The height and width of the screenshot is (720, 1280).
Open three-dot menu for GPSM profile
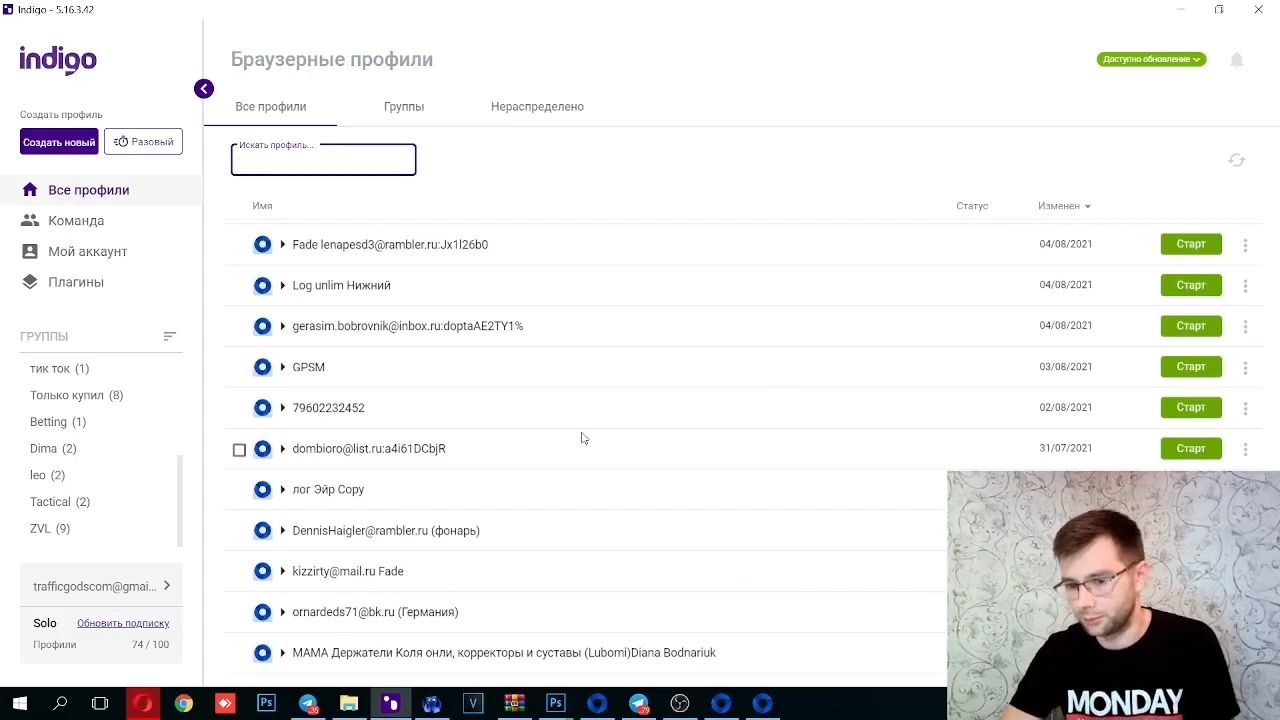tap(1245, 368)
